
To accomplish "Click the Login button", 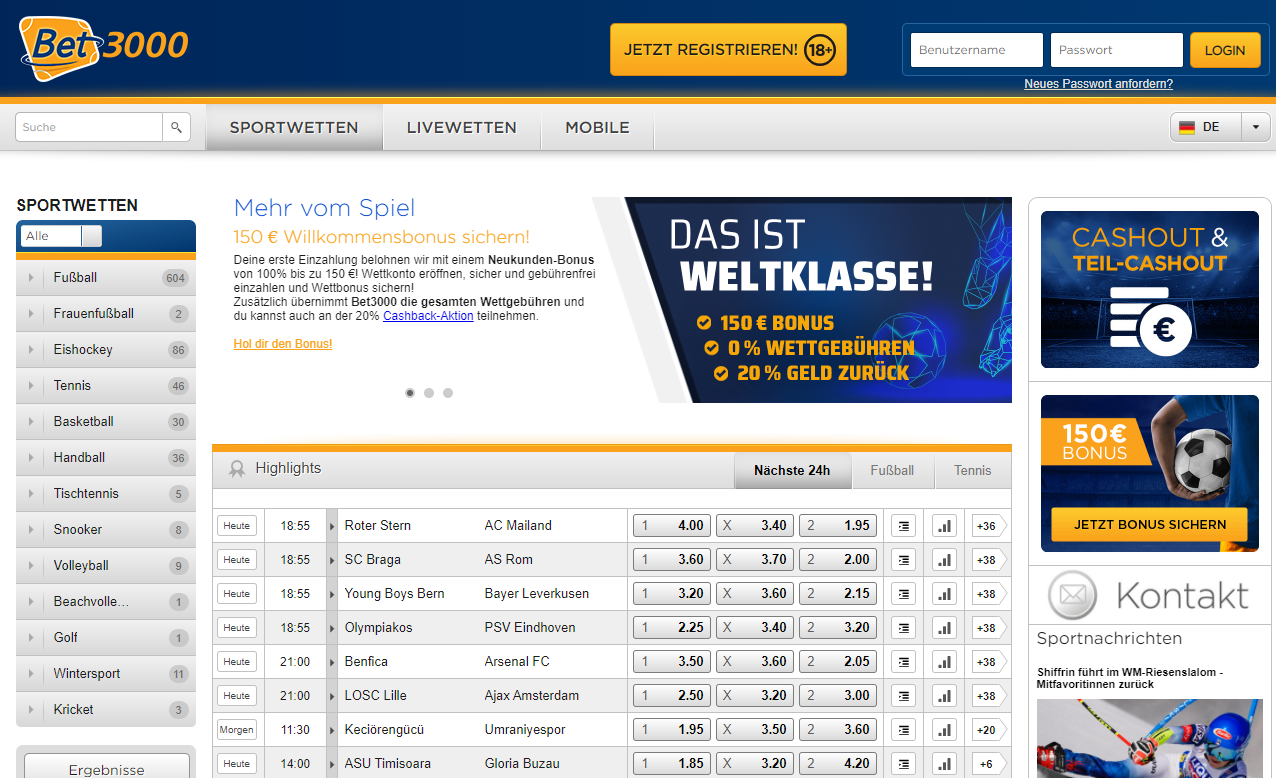I will (1225, 50).
